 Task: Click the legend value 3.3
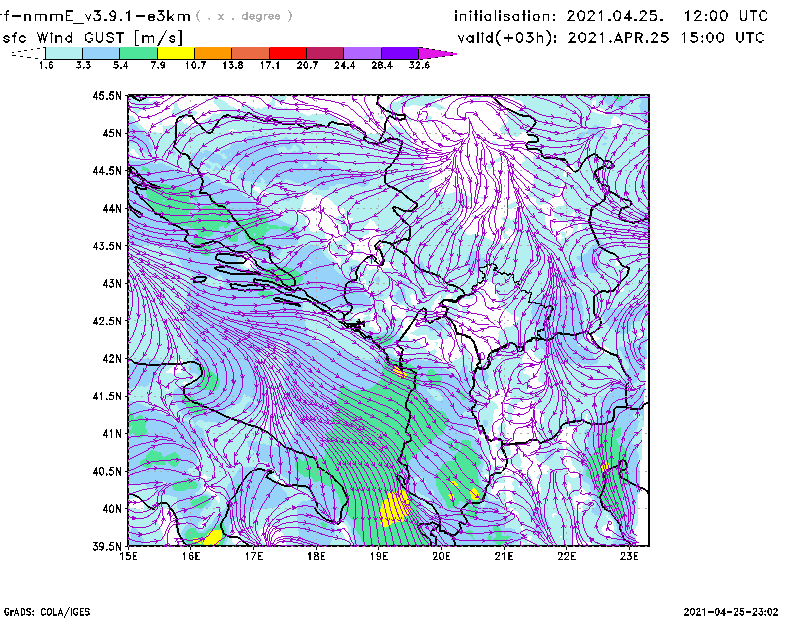point(83,65)
